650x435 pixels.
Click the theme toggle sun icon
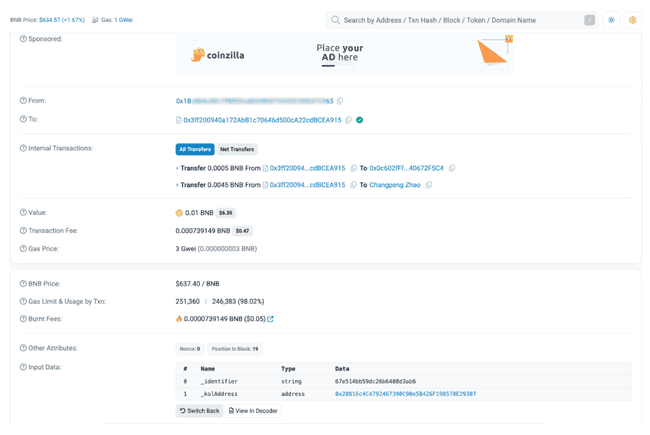point(611,20)
